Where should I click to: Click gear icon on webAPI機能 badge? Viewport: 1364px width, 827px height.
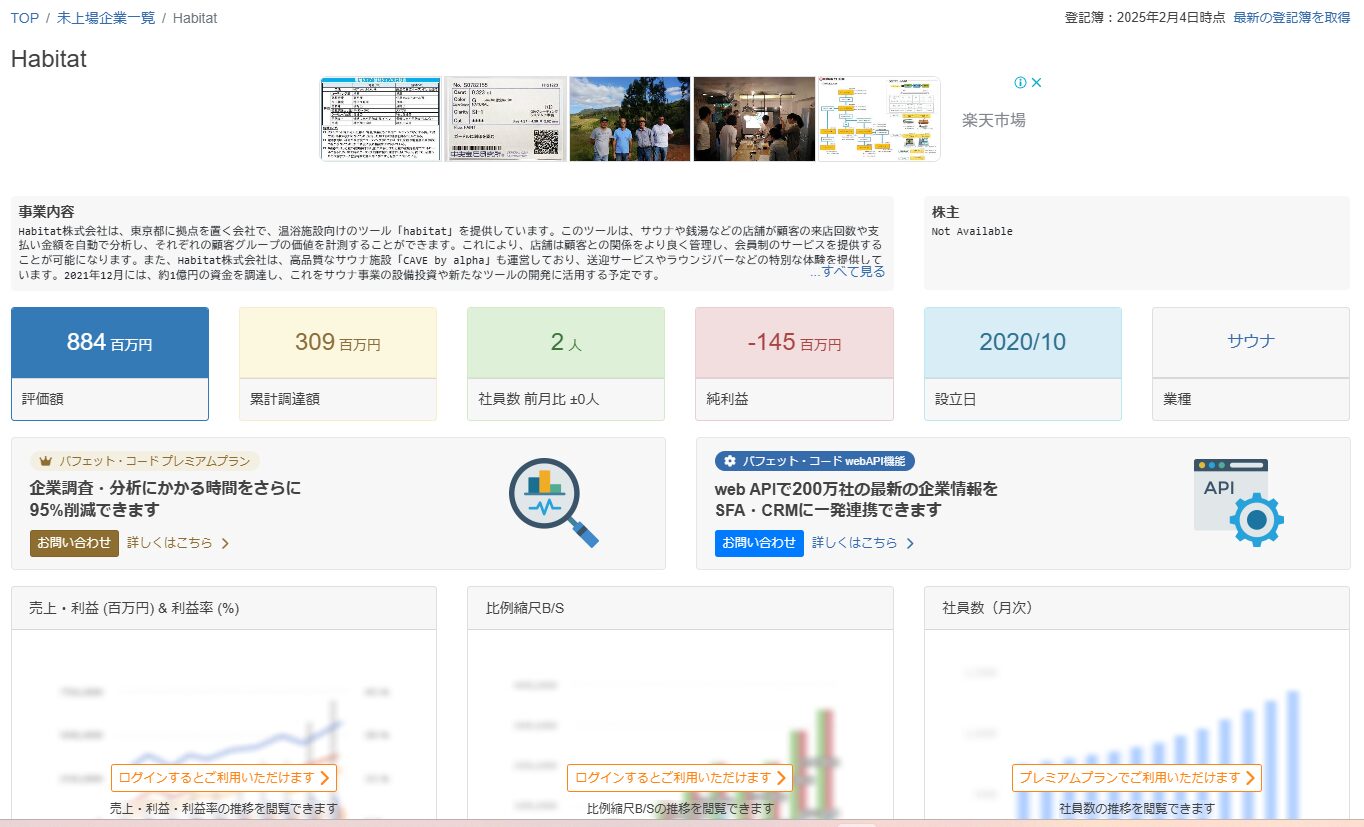pyautogui.click(x=730, y=461)
